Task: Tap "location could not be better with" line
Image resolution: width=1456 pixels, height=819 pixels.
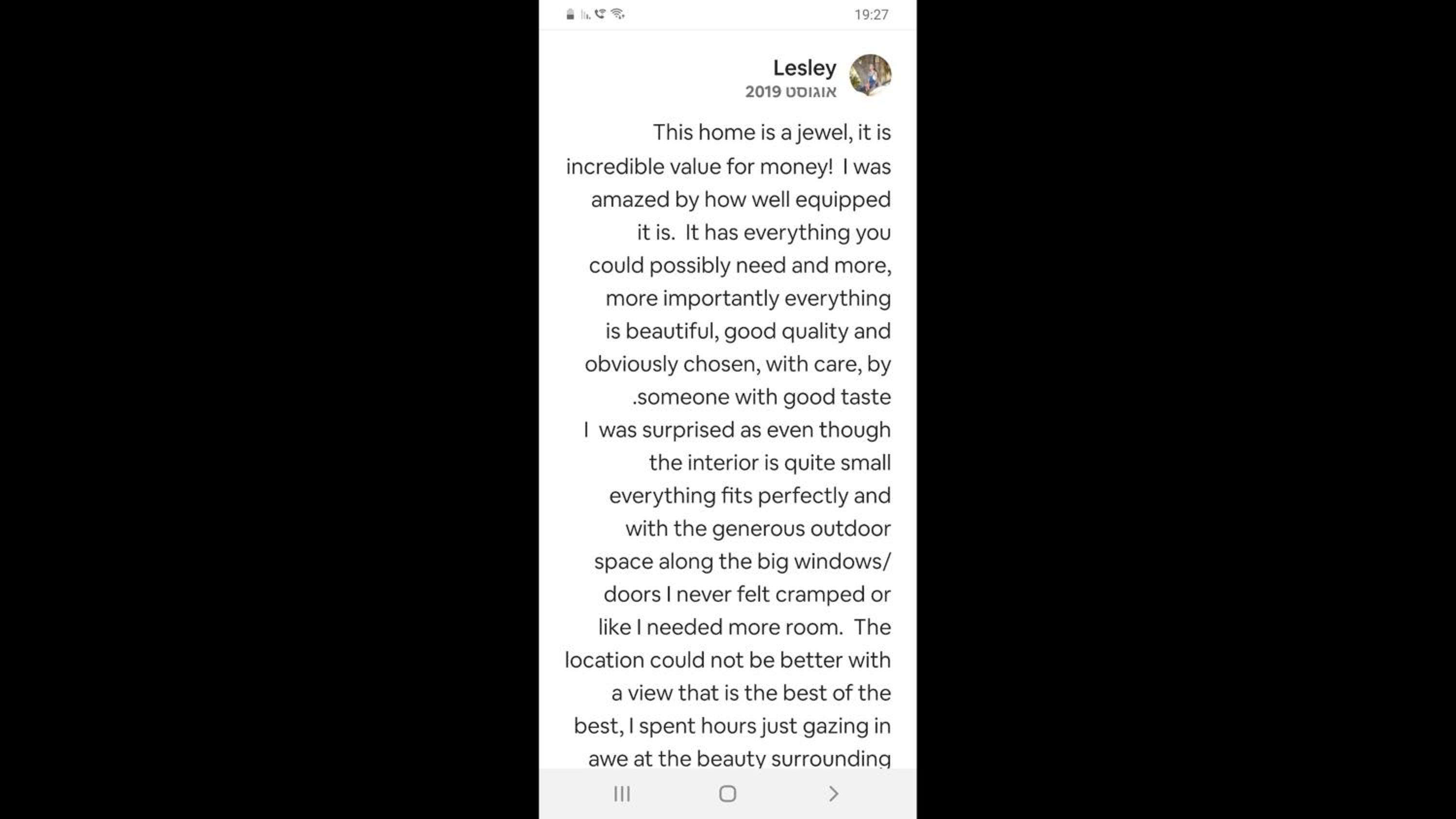Action: point(728,660)
